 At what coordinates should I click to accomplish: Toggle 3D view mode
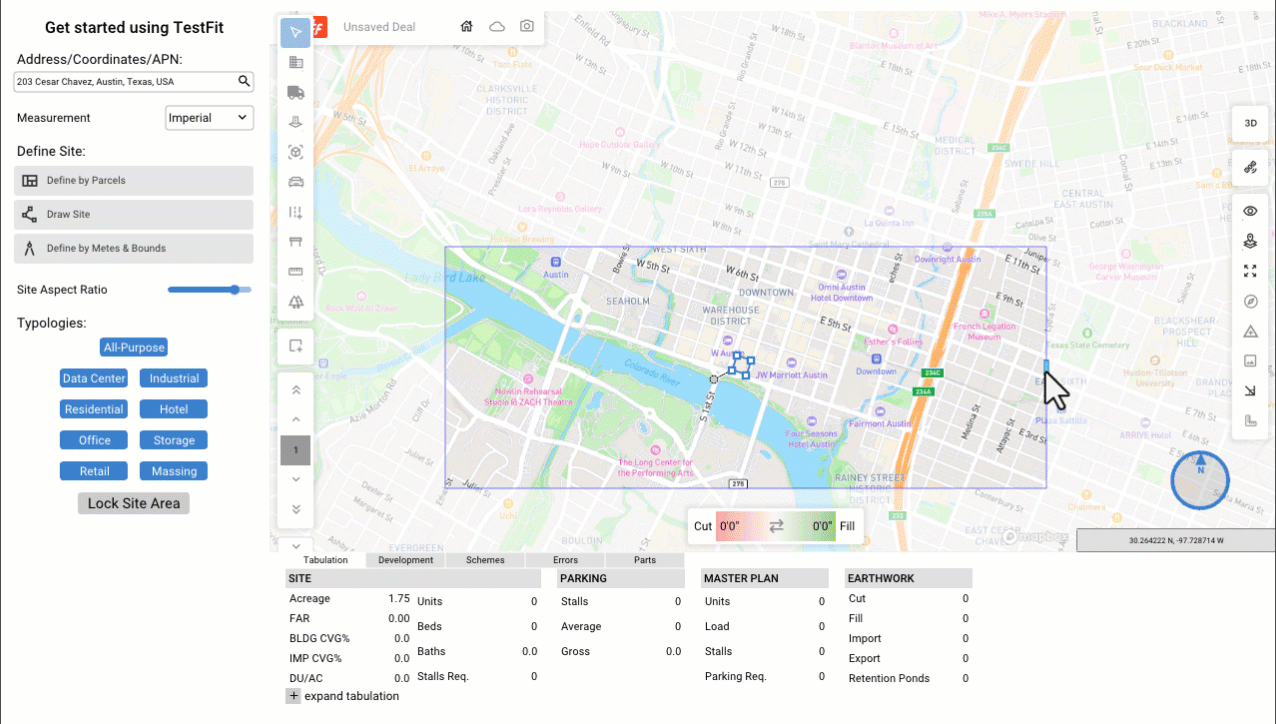(1250, 123)
